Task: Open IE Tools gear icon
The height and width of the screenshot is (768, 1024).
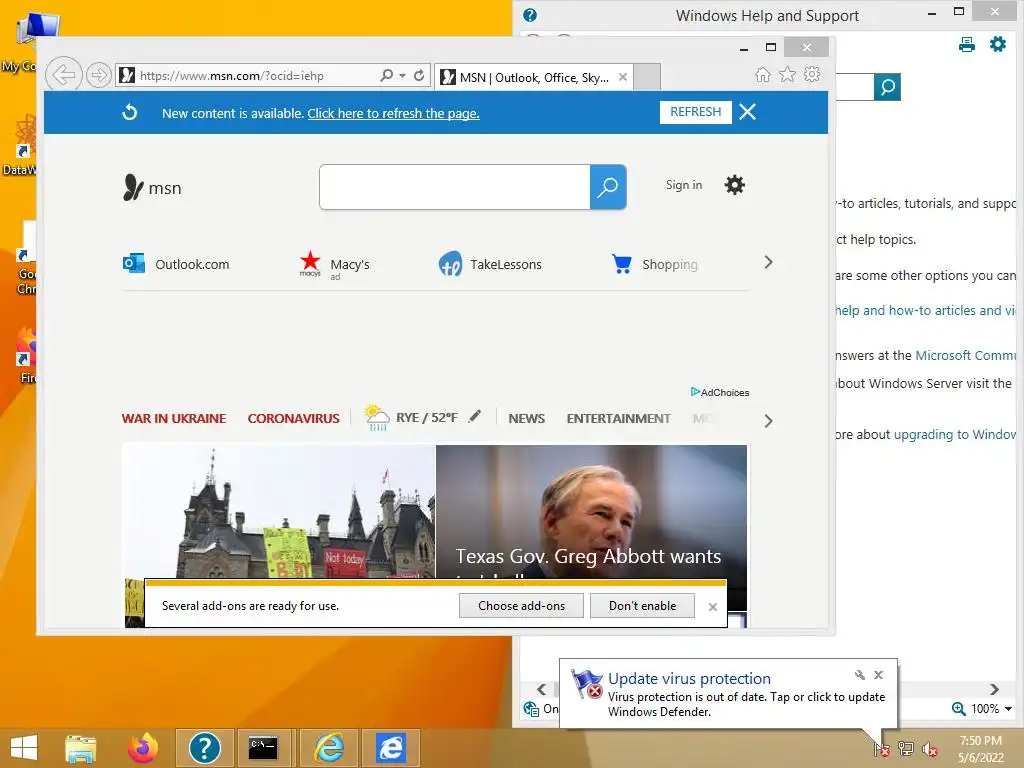Action: tap(812, 74)
